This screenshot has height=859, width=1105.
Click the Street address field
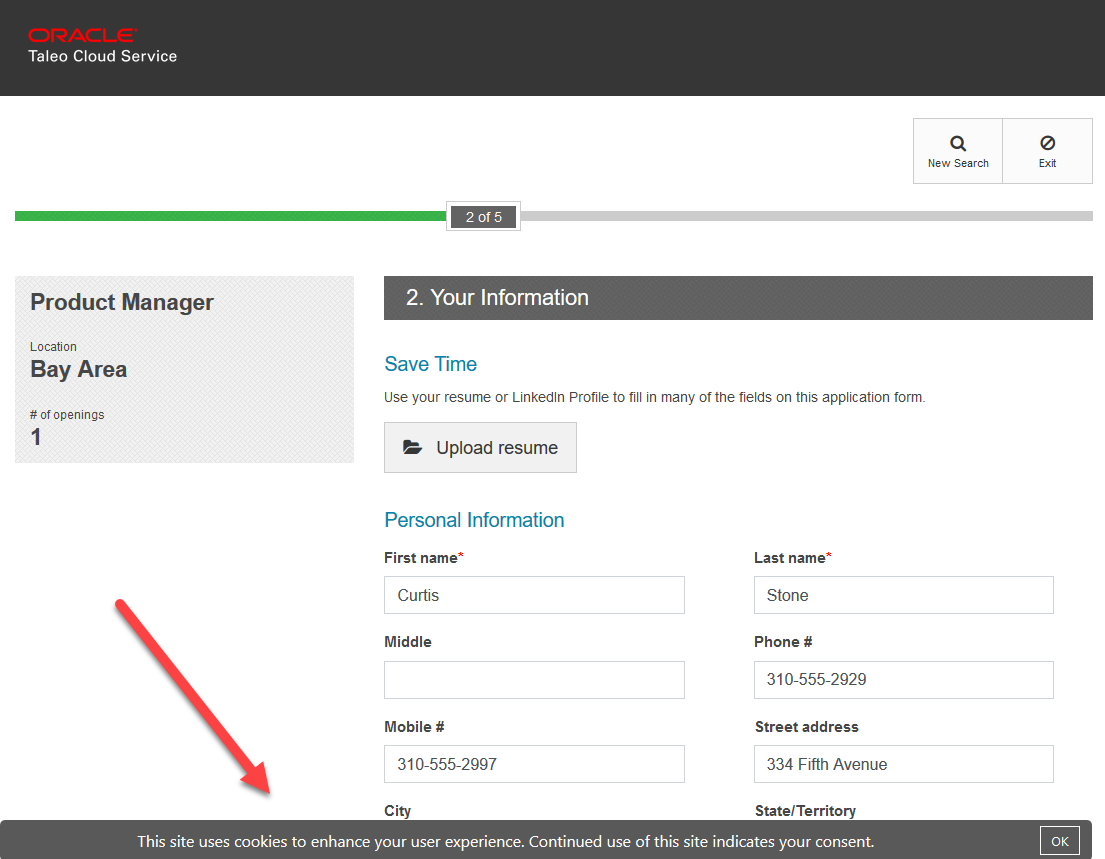coord(903,764)
